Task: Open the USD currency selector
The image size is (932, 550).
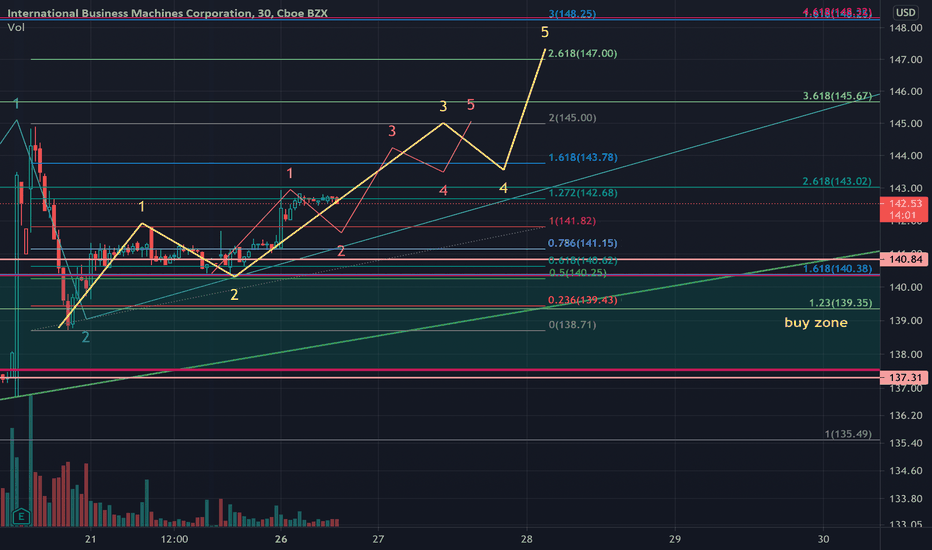Action: coord(905,12)
